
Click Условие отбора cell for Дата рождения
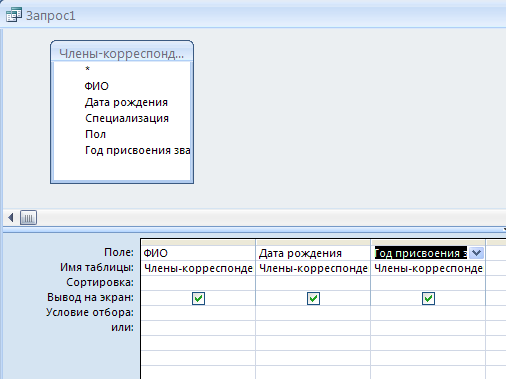313,313
